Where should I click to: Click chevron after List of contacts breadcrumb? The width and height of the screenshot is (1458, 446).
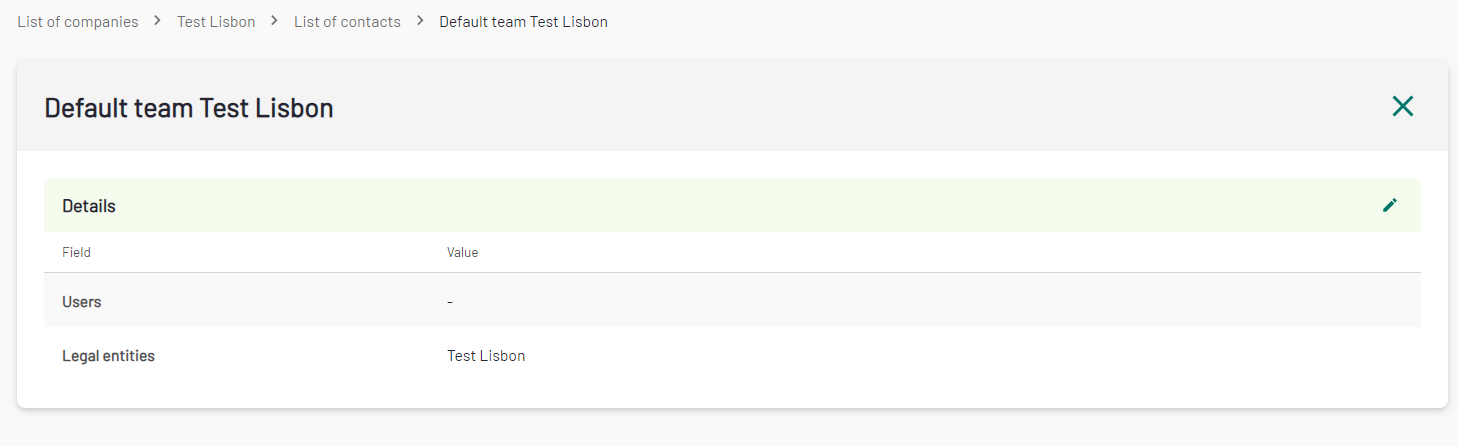point(420,21)
